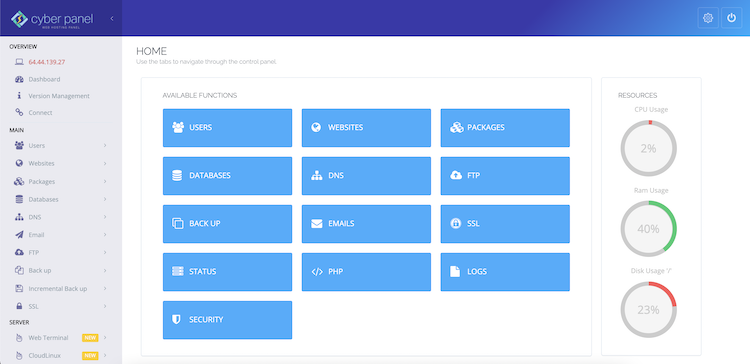Image resolution: width=750 pixels, height=364 pixels.
Task: Click the power logout icon
Action: point(731,18)
